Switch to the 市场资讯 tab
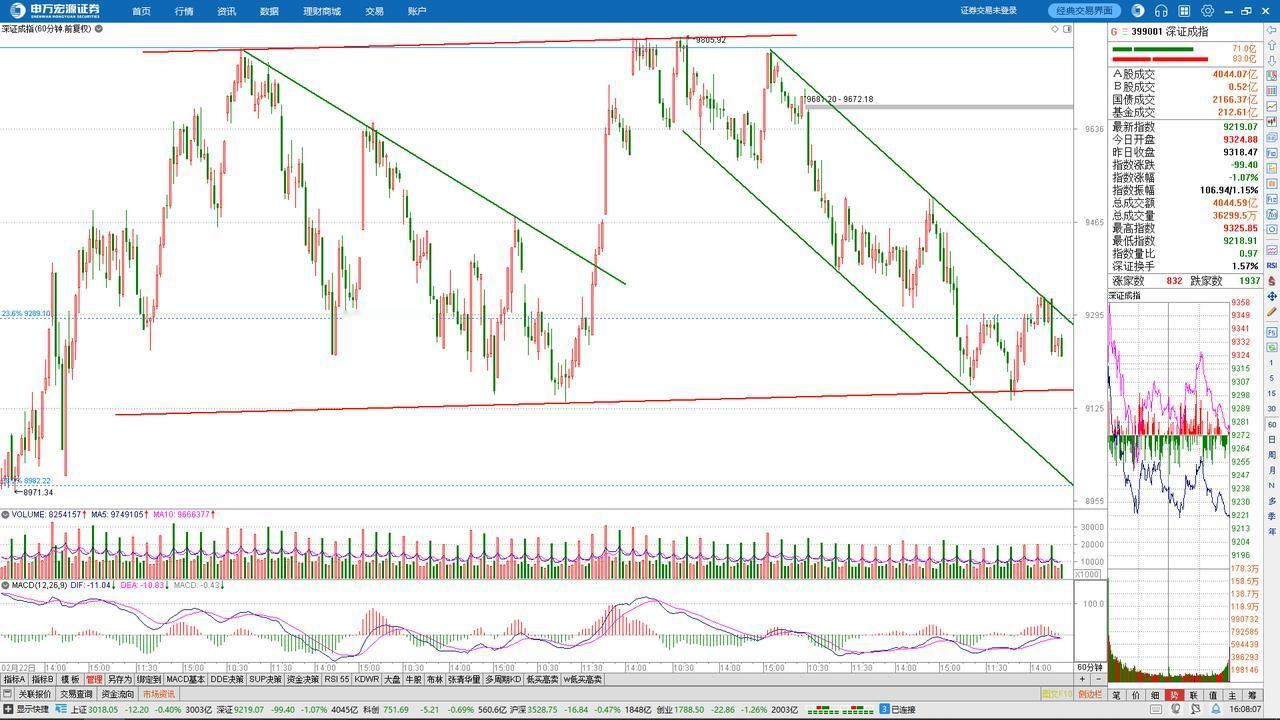 [x=158, y=694]
